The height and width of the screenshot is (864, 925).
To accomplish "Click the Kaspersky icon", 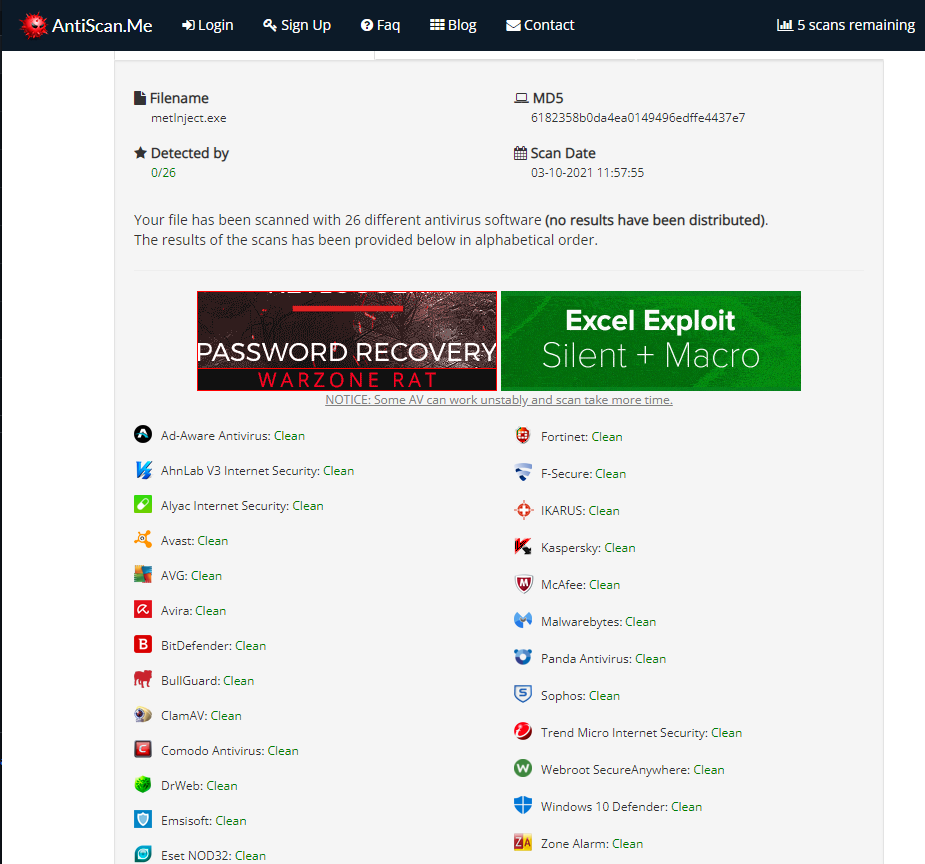I will tap(523, 547).
